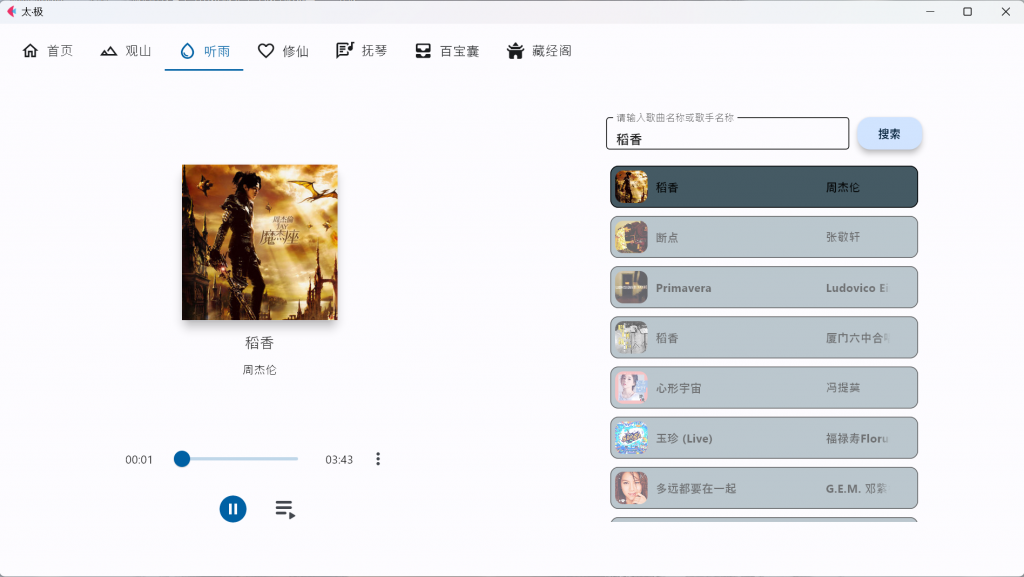
Task: Click the artist name 冯提莫
Action: tap(843, 388)
